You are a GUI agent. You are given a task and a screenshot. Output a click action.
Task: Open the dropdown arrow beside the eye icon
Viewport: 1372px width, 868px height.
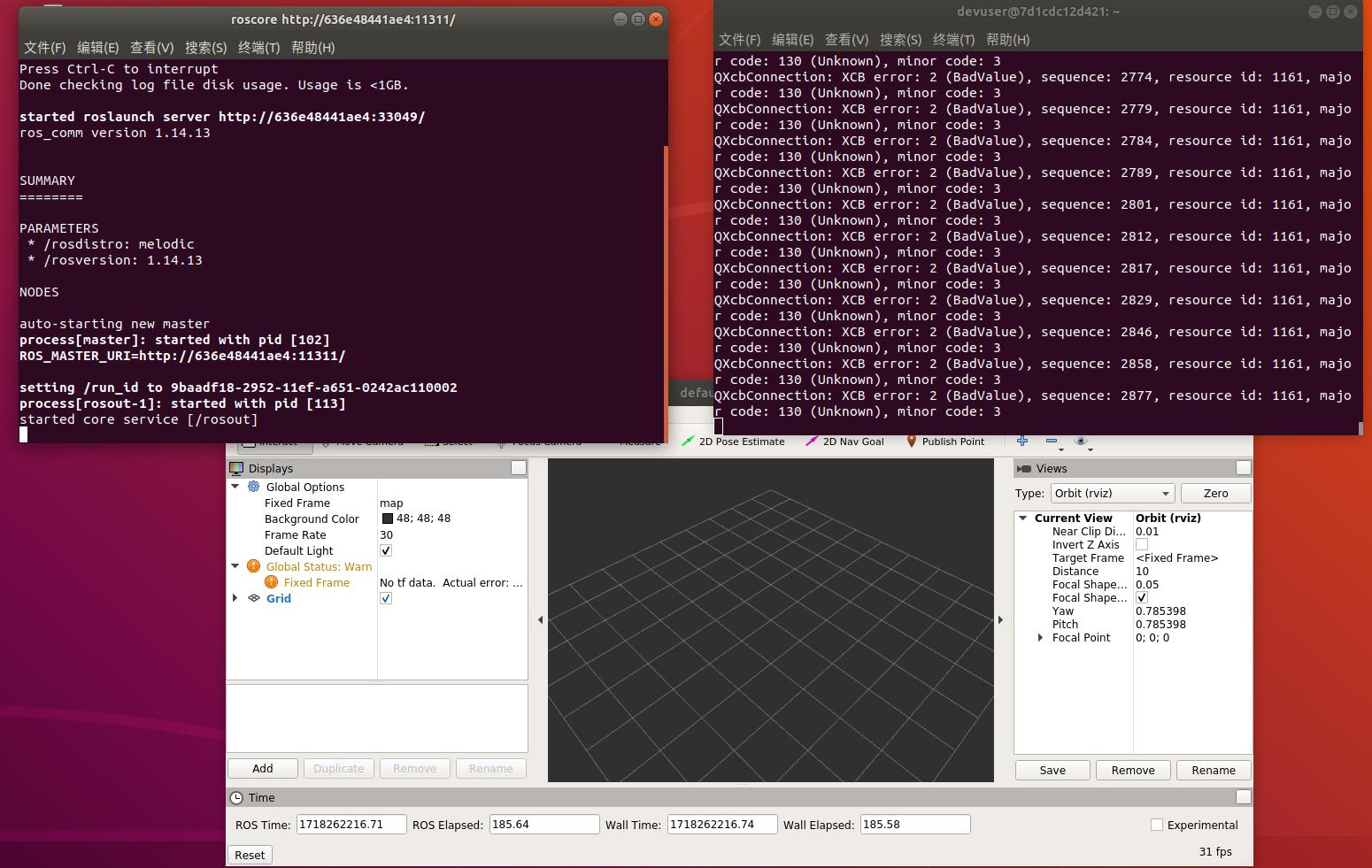(x=1091, y=449)
